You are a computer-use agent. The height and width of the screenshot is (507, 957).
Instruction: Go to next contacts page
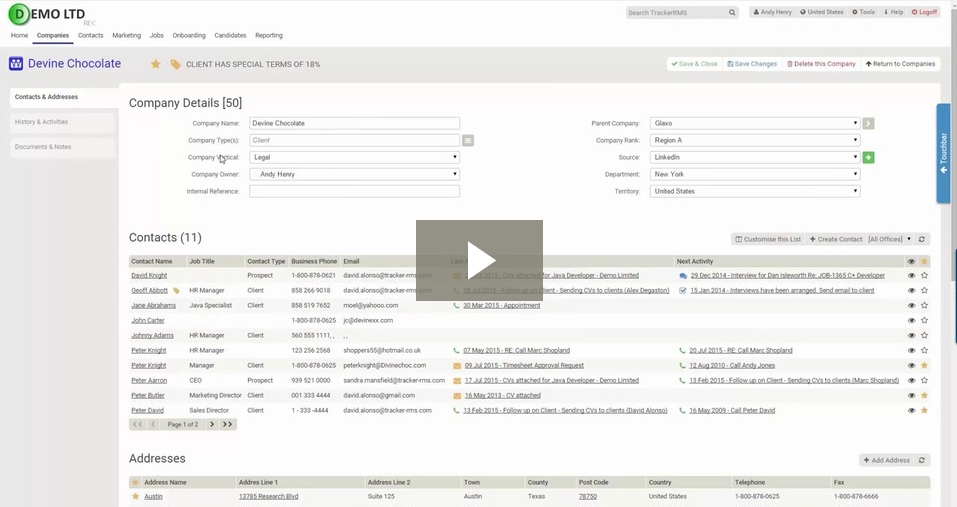[212, 424]
